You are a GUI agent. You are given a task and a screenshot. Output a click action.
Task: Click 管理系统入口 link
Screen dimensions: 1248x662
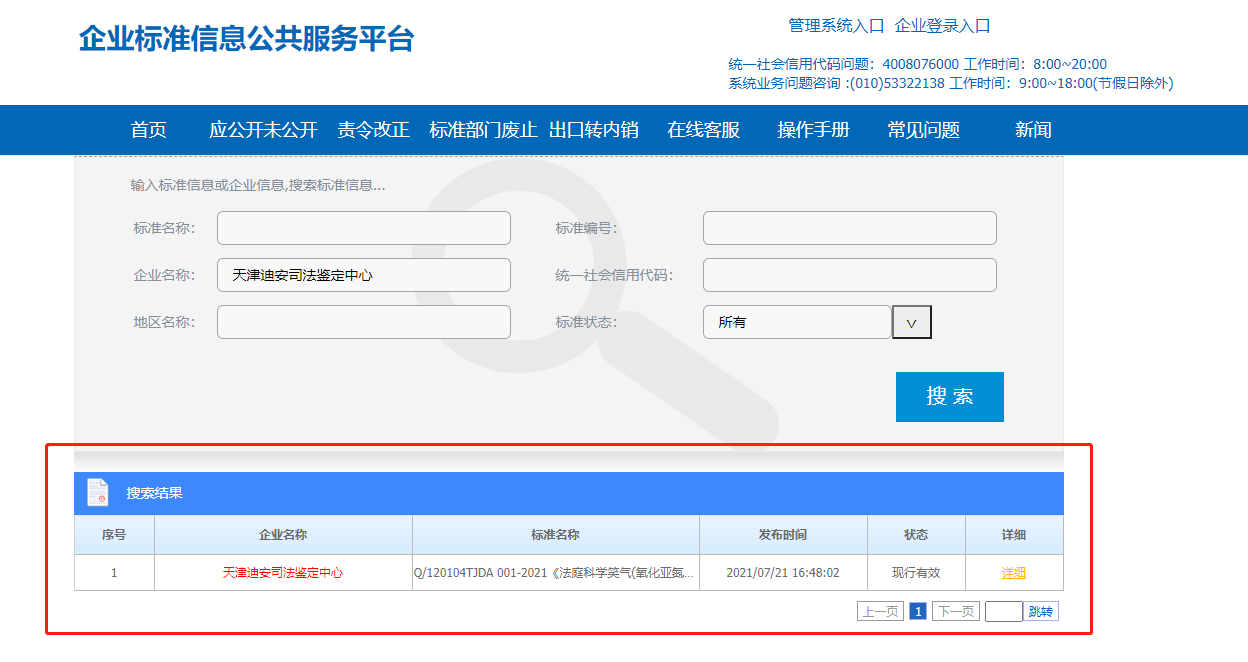[837, 26]
